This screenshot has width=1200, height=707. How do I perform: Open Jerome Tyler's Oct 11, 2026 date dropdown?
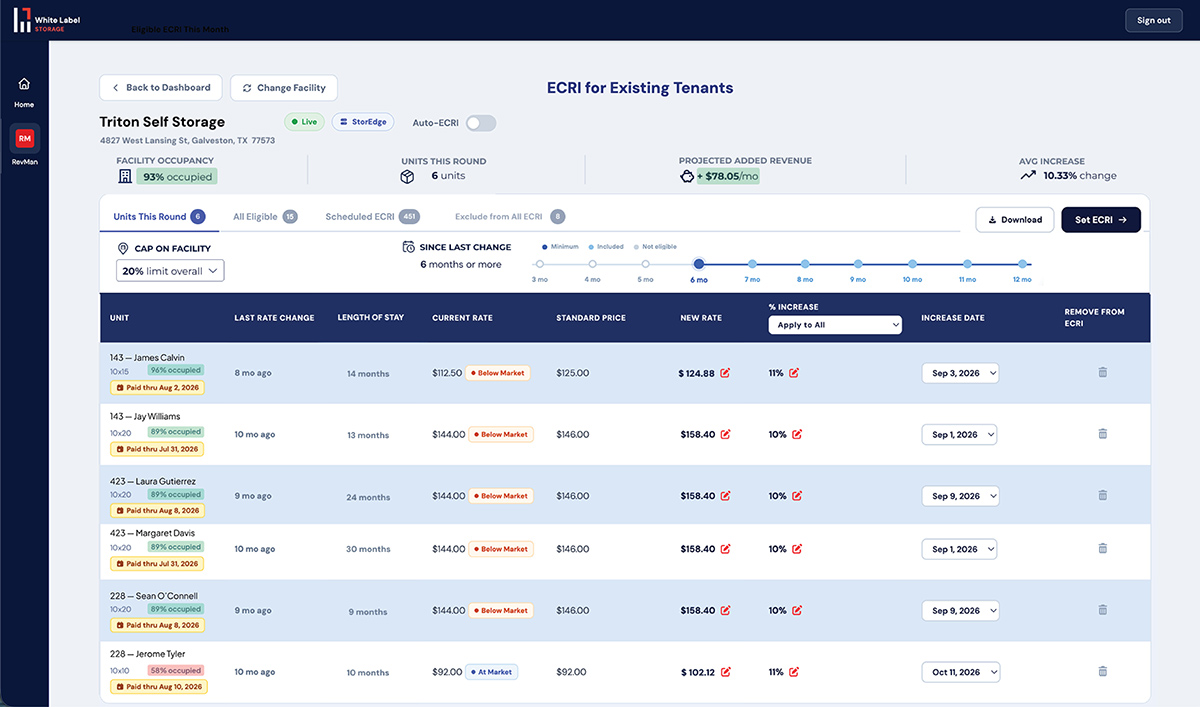pos(960,672)
